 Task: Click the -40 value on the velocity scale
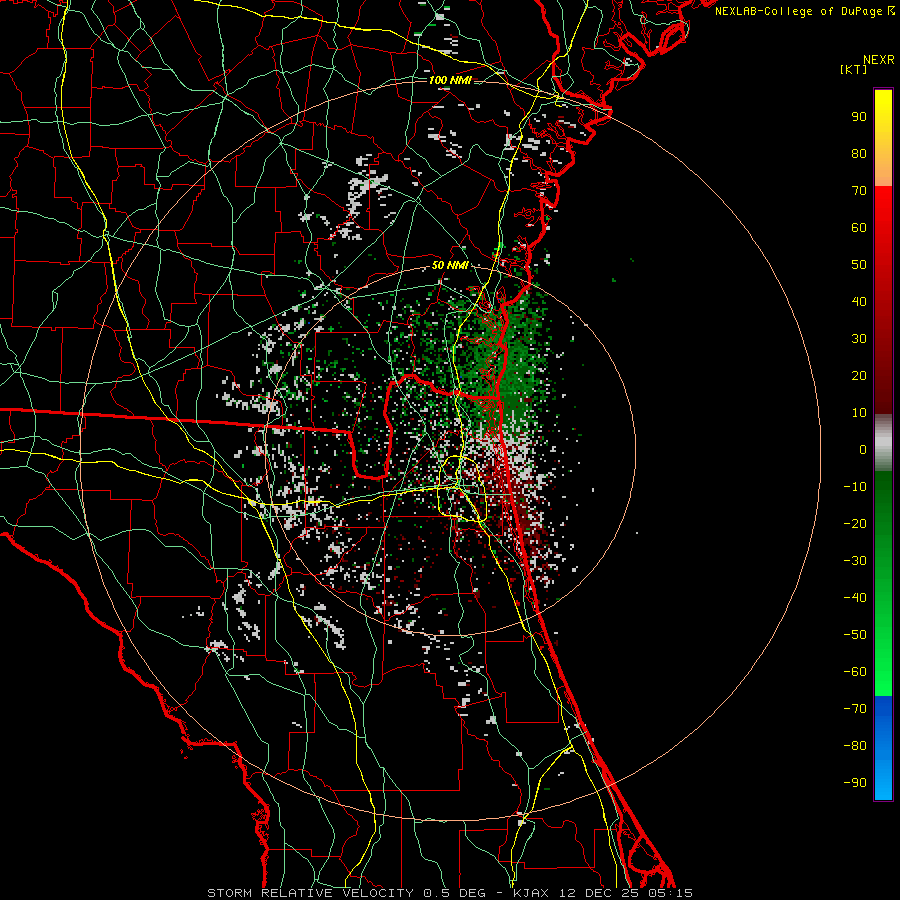click(855, 598)
